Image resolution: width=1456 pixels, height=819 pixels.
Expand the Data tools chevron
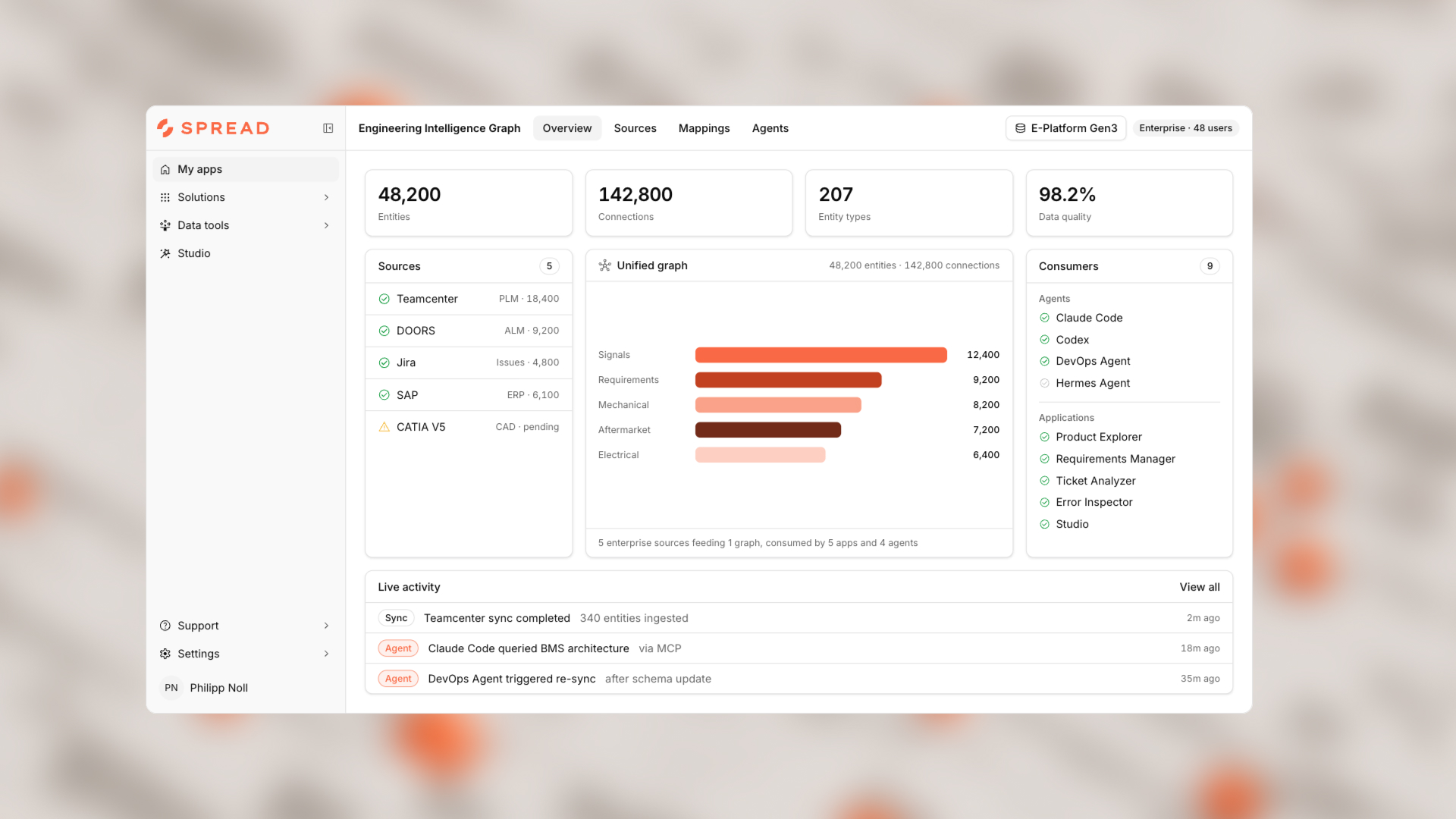327,225
